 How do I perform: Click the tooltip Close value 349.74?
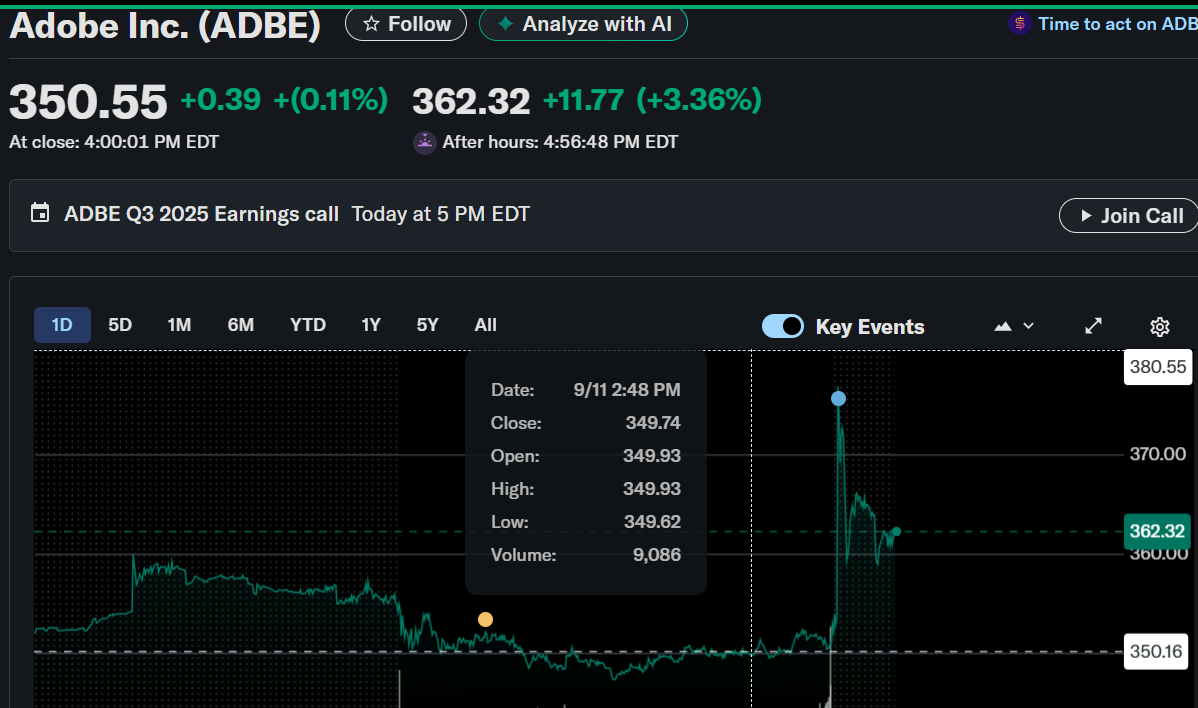click(x=653, y=422)
